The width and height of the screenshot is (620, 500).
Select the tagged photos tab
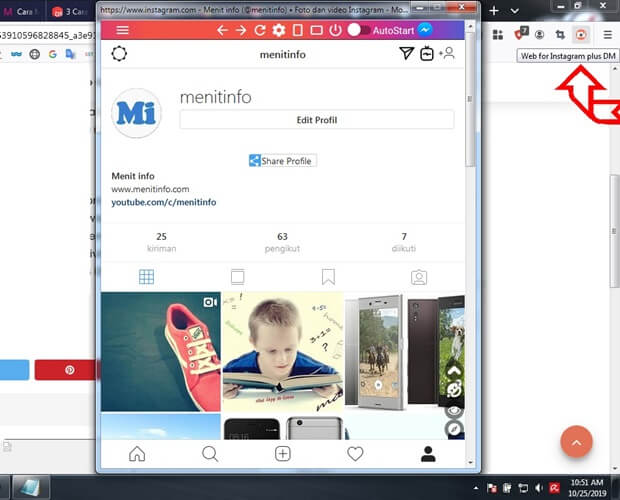(x=419, y=277)
